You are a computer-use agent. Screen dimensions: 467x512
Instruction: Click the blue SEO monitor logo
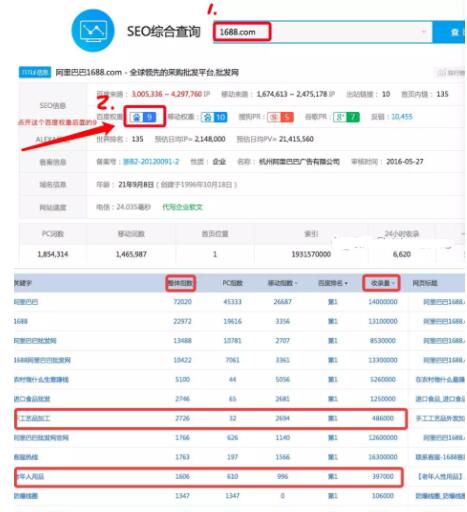pyautogui.click(x=93, y=31)
